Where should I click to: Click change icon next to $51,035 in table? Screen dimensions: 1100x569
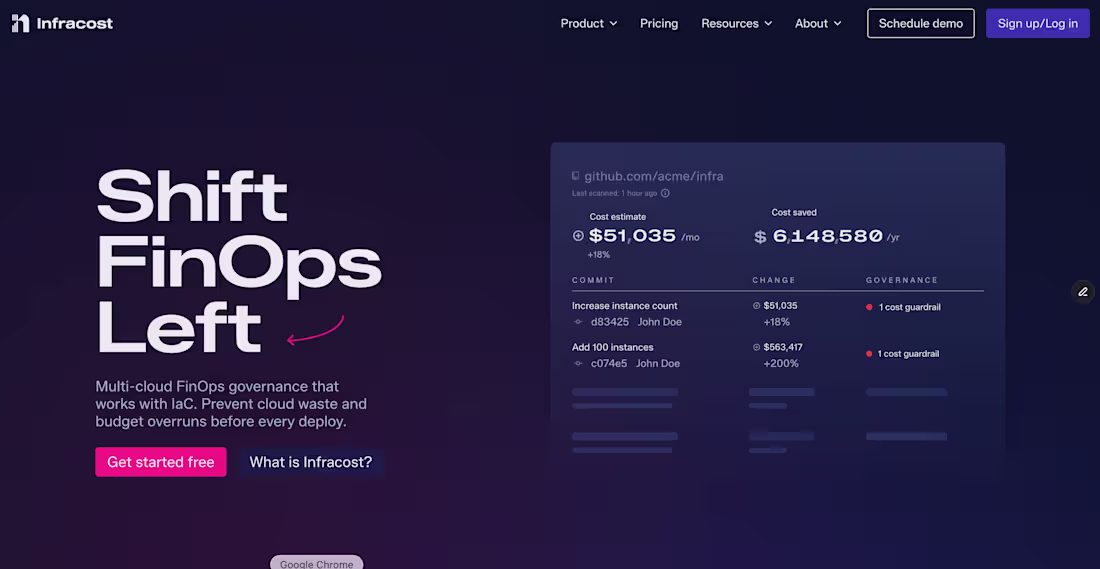point(756,306)
